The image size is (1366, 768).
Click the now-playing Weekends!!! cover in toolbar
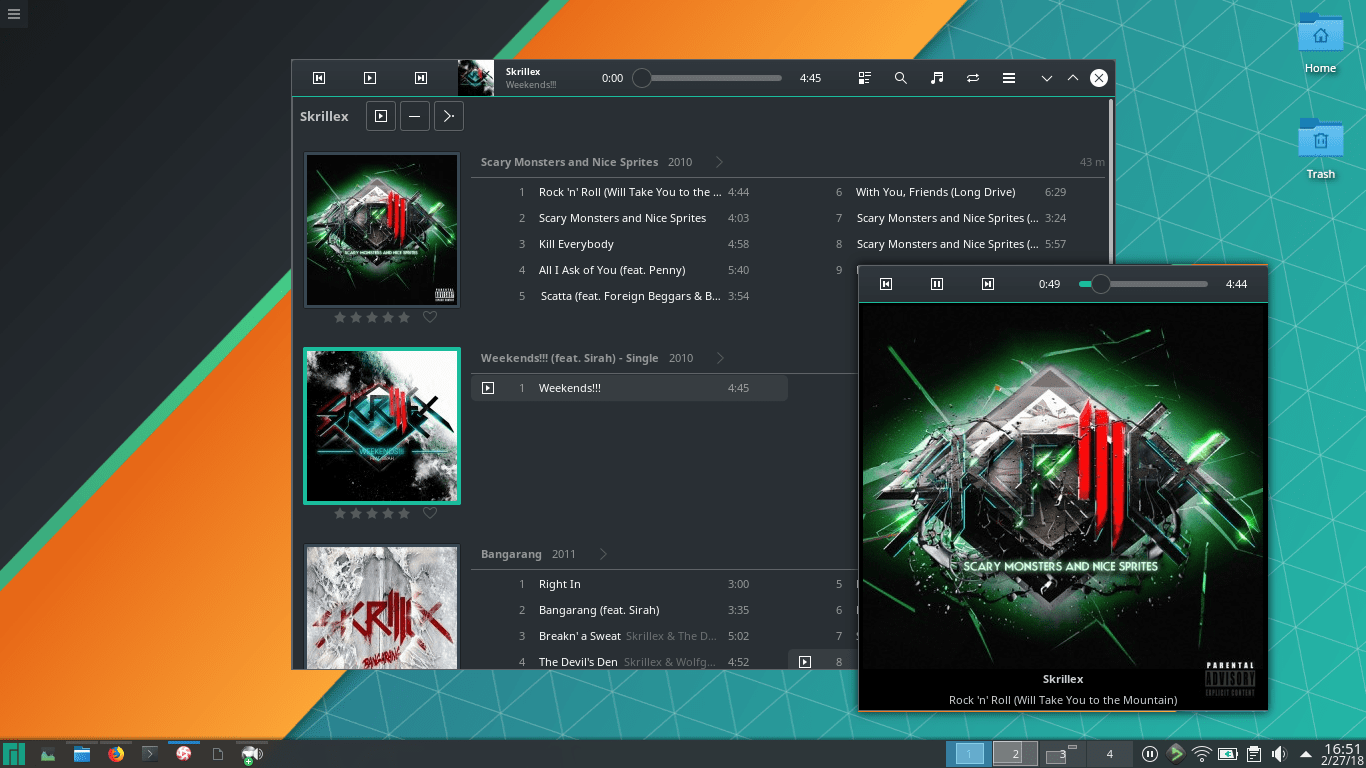coord(476,78)
